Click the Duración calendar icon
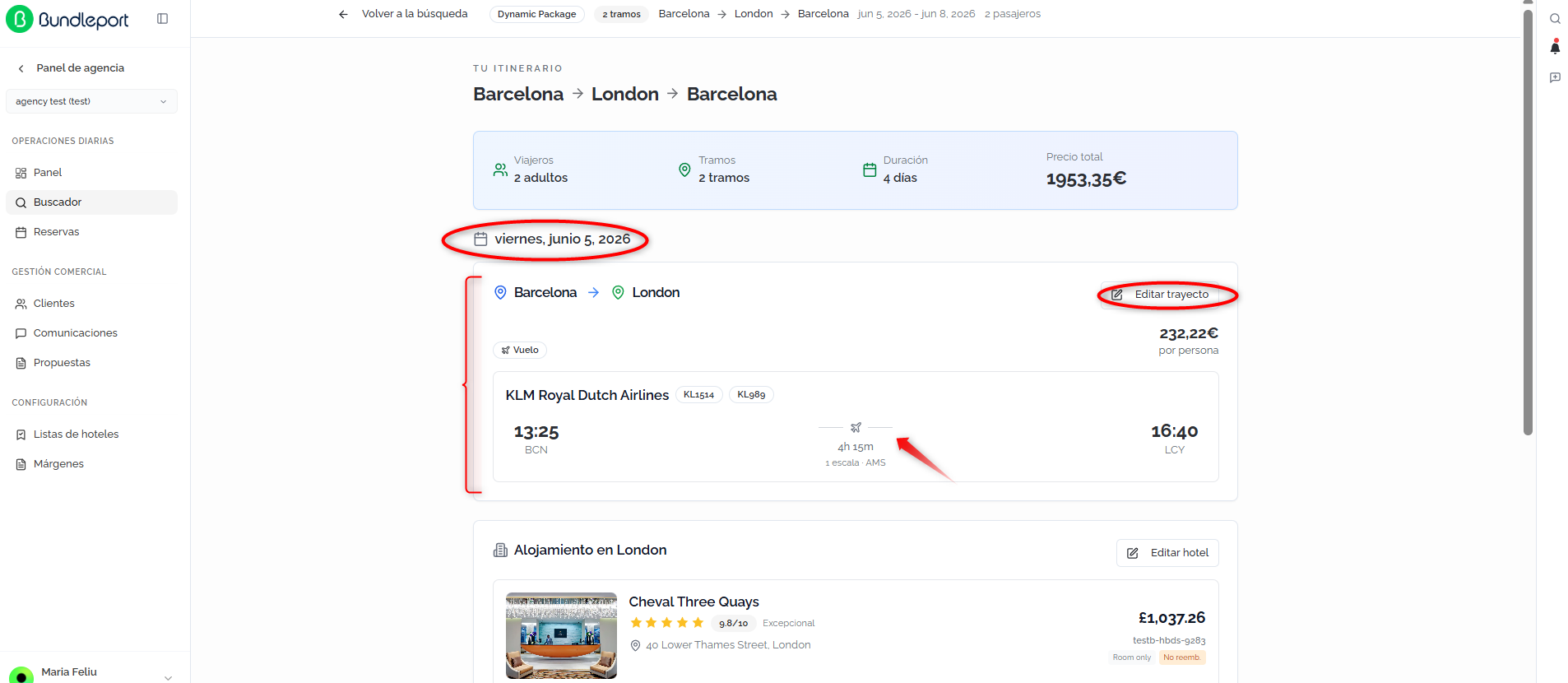The image size is (1568, 683). [870, 170]
